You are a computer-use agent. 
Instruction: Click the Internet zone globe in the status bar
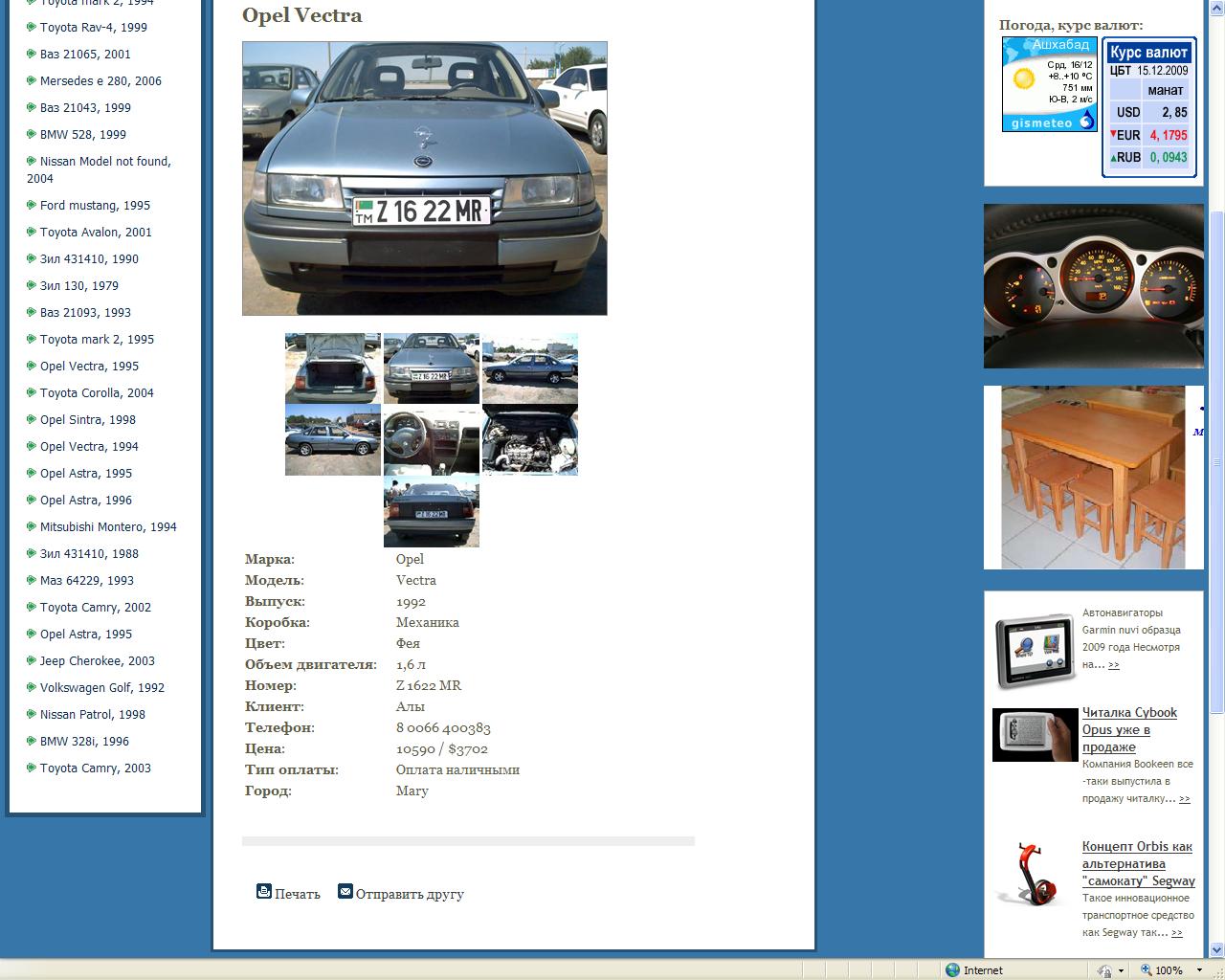click(x=952, y=969)
